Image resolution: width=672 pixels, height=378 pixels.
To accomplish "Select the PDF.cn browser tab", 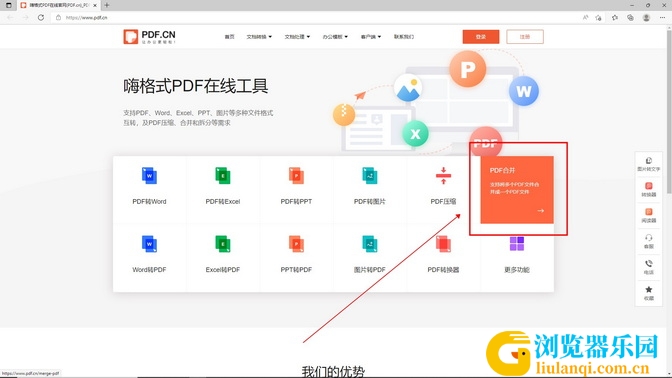I will pyautogui.click(x=59, y=5).
